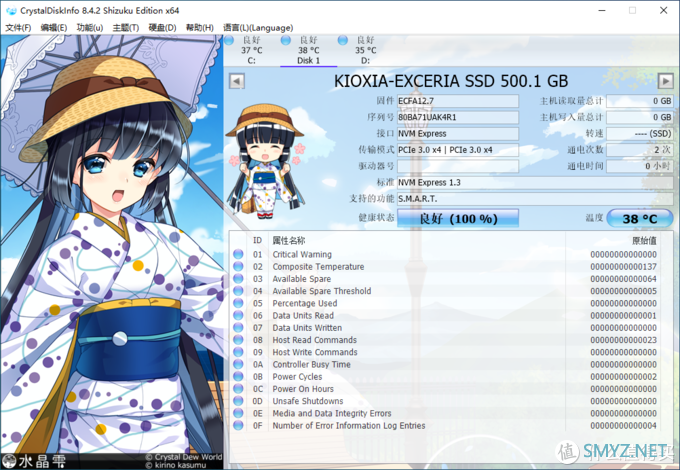
Task: Click the status orb for Host Read Commands
Action: pyautogui.click(x=238, y=340)
